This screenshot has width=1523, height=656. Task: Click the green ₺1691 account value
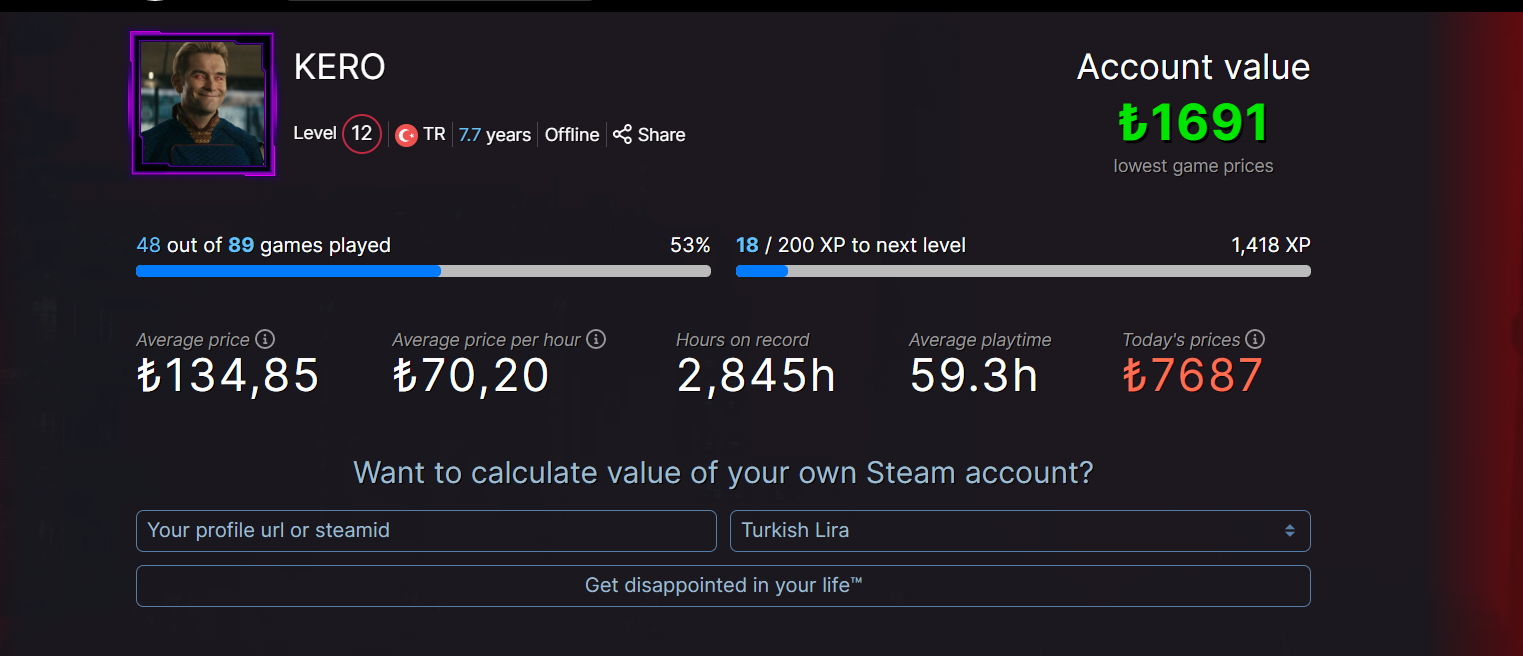(x=1193, y=123)
